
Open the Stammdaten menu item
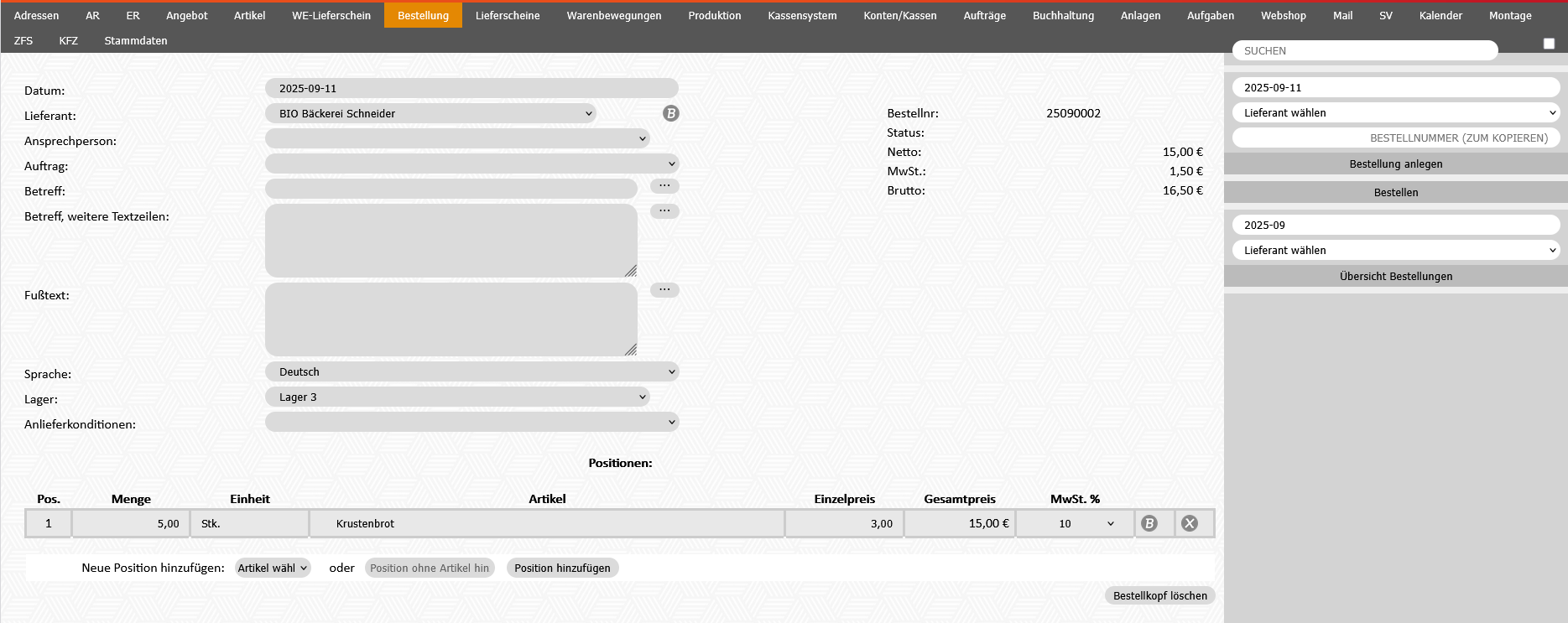pos(136,40)
